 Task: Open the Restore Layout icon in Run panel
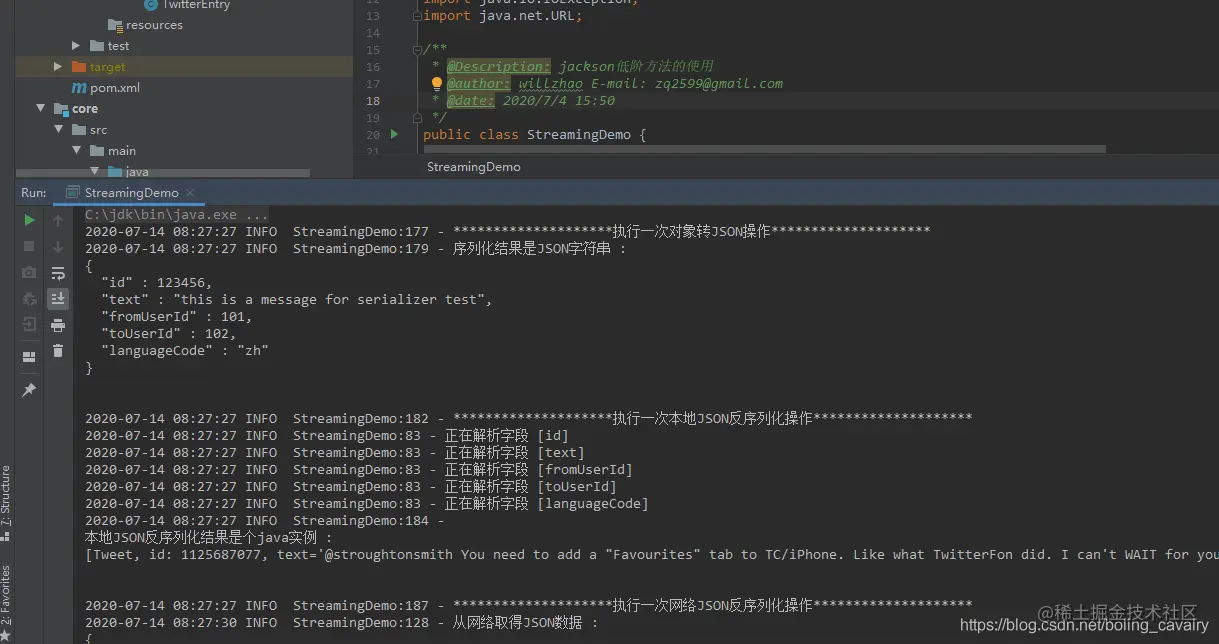29,356
